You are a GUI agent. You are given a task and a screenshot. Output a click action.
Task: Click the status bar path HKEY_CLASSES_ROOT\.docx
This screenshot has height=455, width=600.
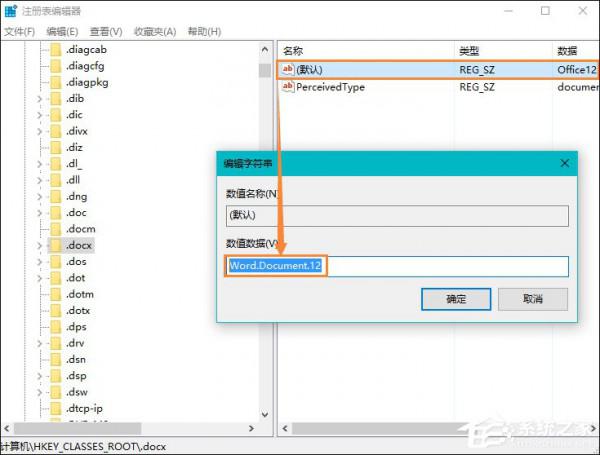click(83, 447)
